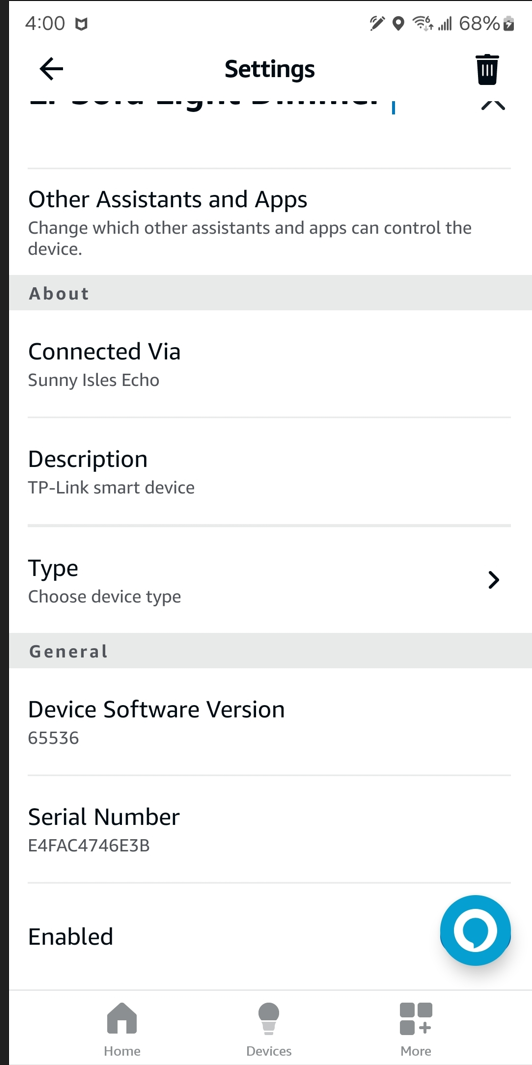Switch to the Home tab label
Screen dimensions: 532x1065
pos(122,1051)
